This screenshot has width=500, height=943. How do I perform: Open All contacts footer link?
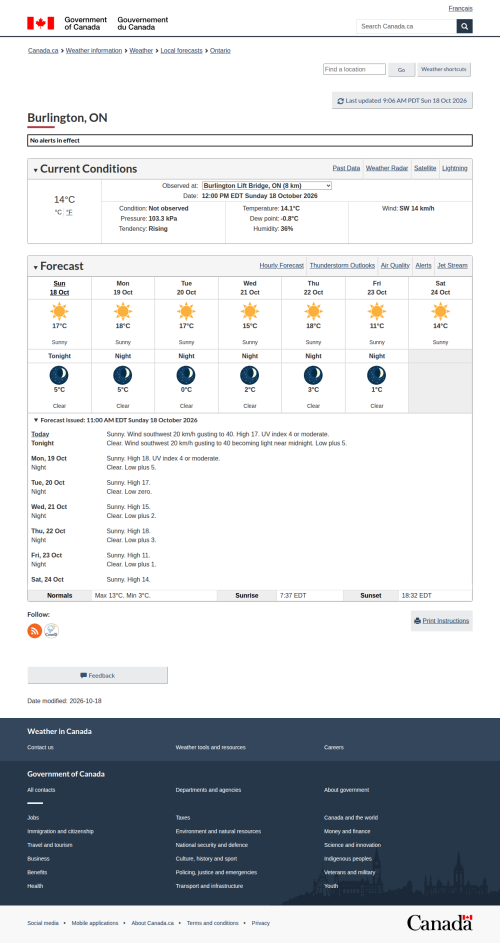point(41,790)
